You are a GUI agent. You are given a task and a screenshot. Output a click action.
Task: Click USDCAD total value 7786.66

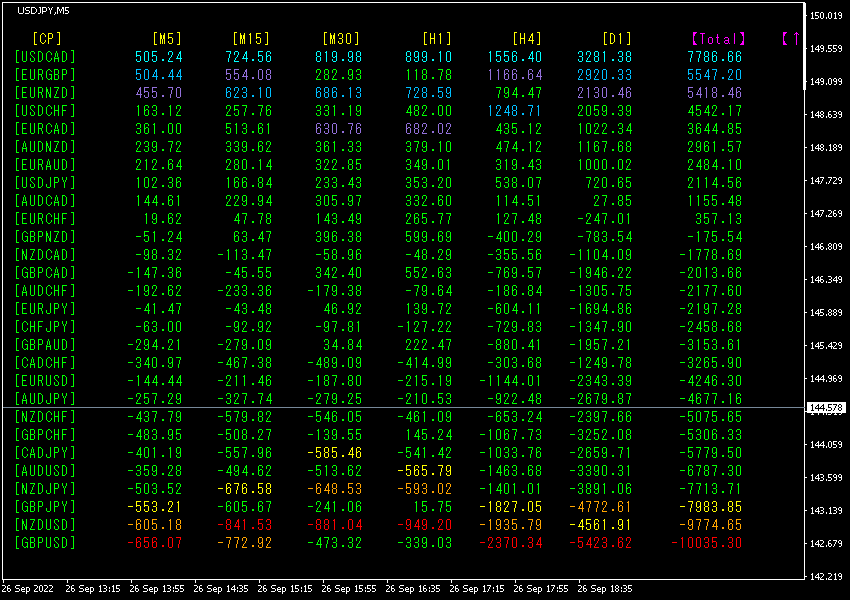[714, 57]
